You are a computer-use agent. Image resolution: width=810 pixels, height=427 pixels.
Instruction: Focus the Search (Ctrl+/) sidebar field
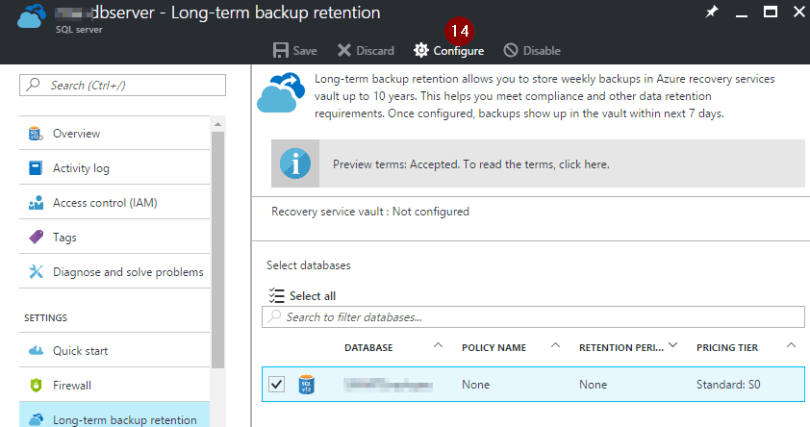pos(122,85)
